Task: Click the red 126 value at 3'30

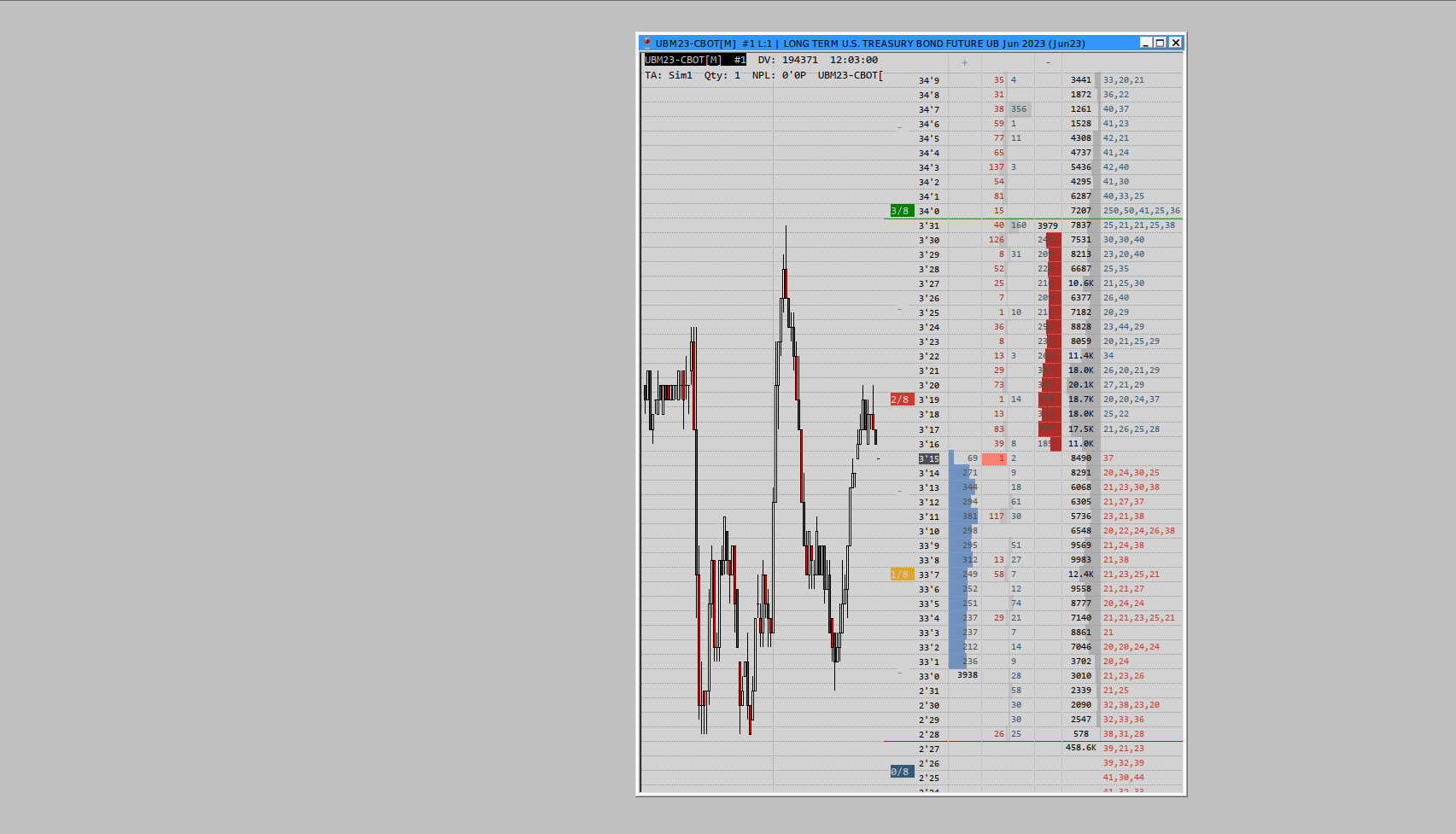Action: (996, 240)
